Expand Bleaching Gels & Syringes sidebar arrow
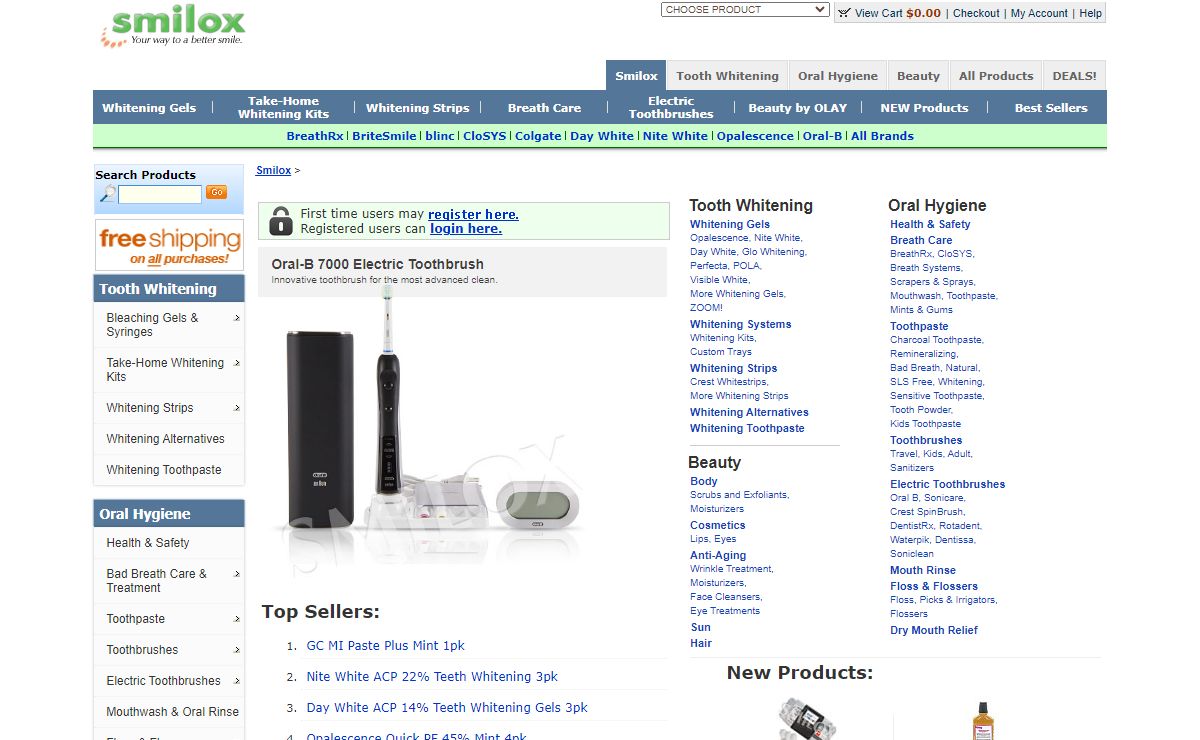 pos(237,318)
